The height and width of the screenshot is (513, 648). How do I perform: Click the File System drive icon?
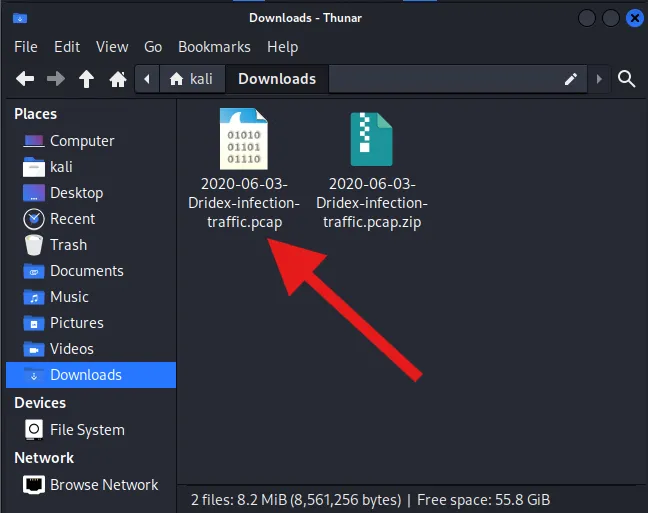pos(34,429)
